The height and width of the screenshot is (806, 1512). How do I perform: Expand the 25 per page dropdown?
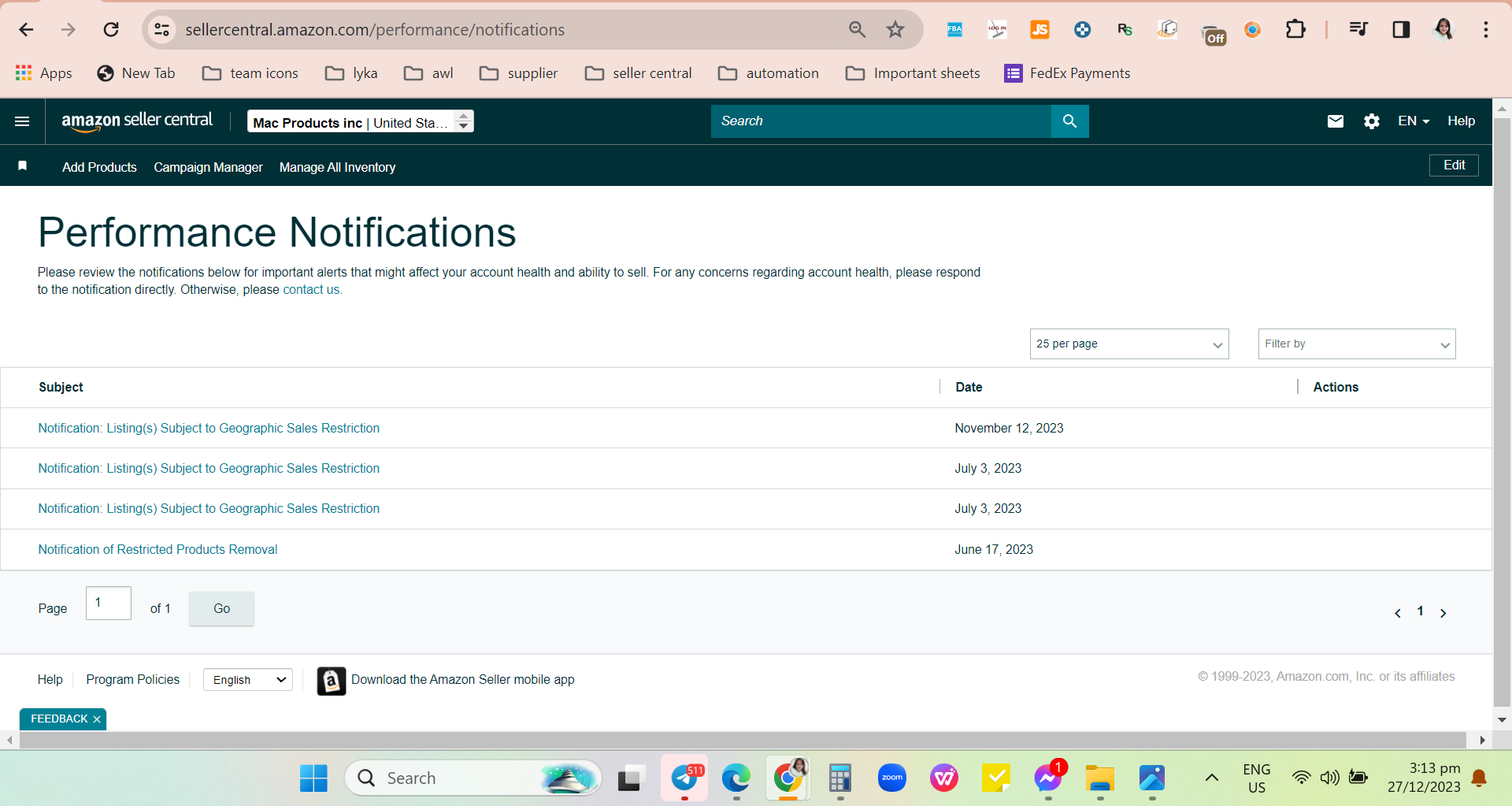tap(1129, 344)
